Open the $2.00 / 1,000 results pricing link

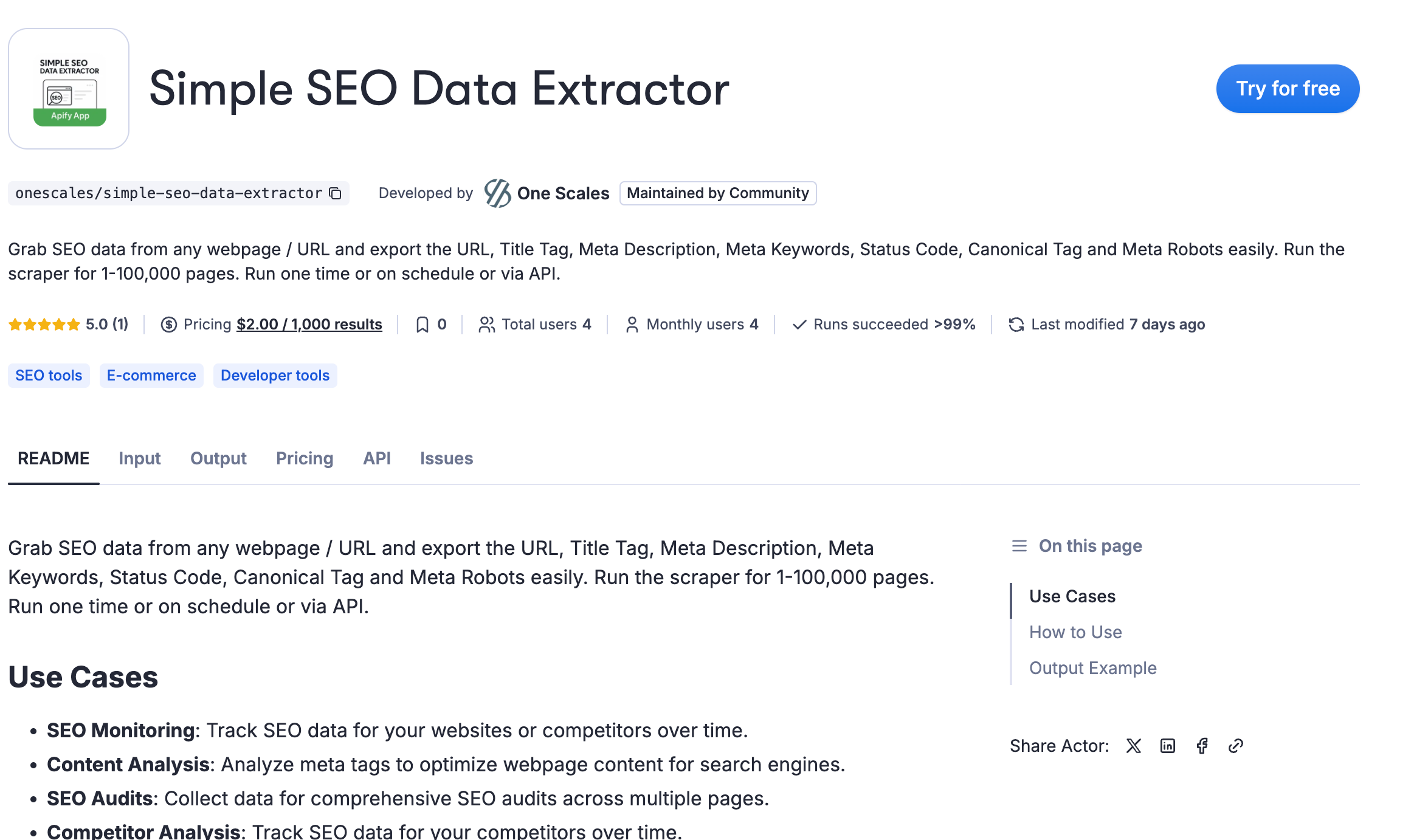[309, 325]
